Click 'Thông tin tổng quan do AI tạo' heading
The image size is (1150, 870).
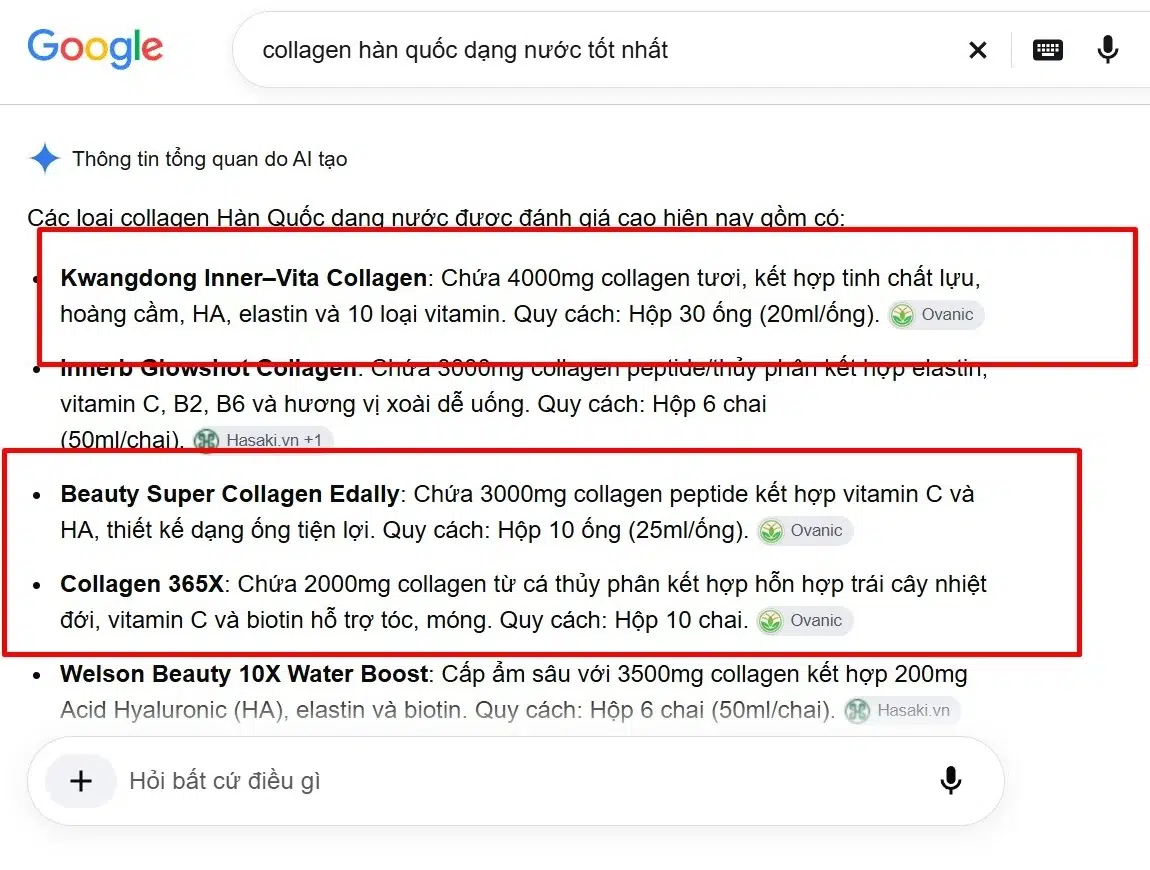coord(210,159)
